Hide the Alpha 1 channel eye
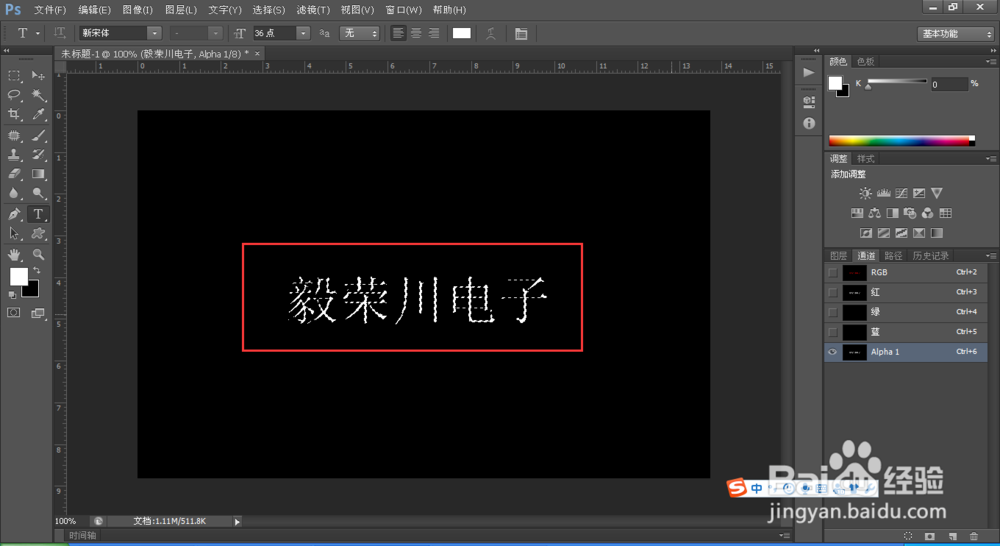1000x546 pixels. 833,351
